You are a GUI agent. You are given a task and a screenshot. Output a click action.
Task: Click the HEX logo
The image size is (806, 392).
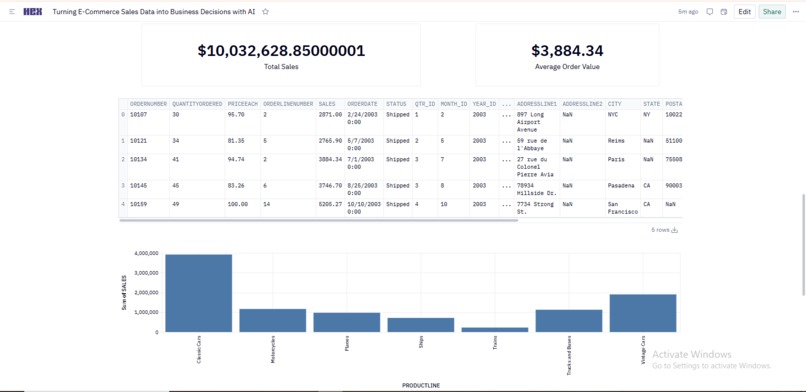pyautogui.click(x=32, y=12)
